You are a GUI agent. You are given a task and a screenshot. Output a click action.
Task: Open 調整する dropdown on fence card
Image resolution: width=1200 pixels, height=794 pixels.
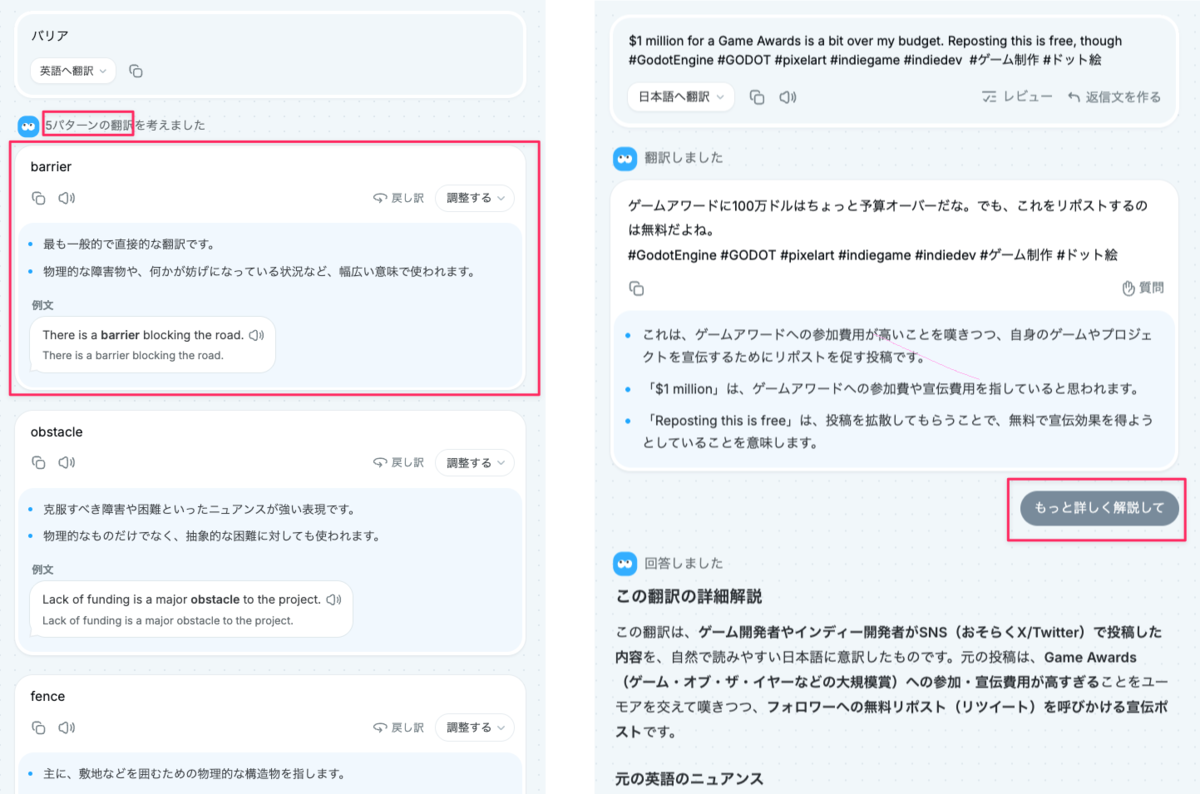coord(475,727)
